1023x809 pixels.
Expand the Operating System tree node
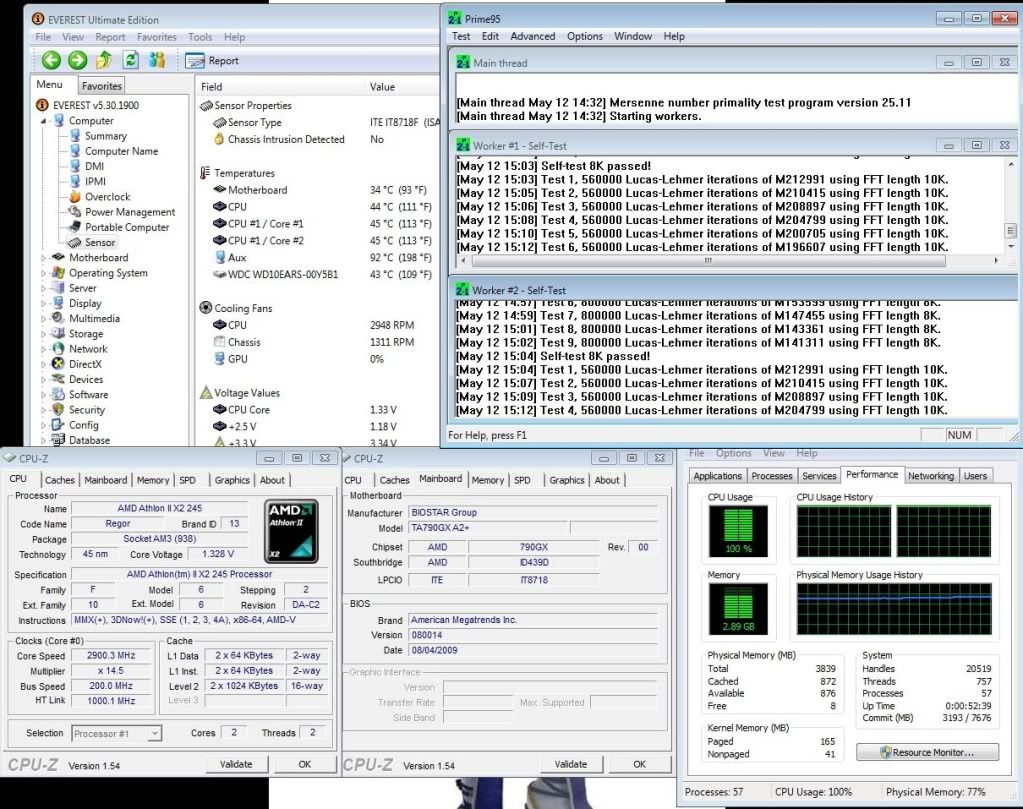point(44,273)
